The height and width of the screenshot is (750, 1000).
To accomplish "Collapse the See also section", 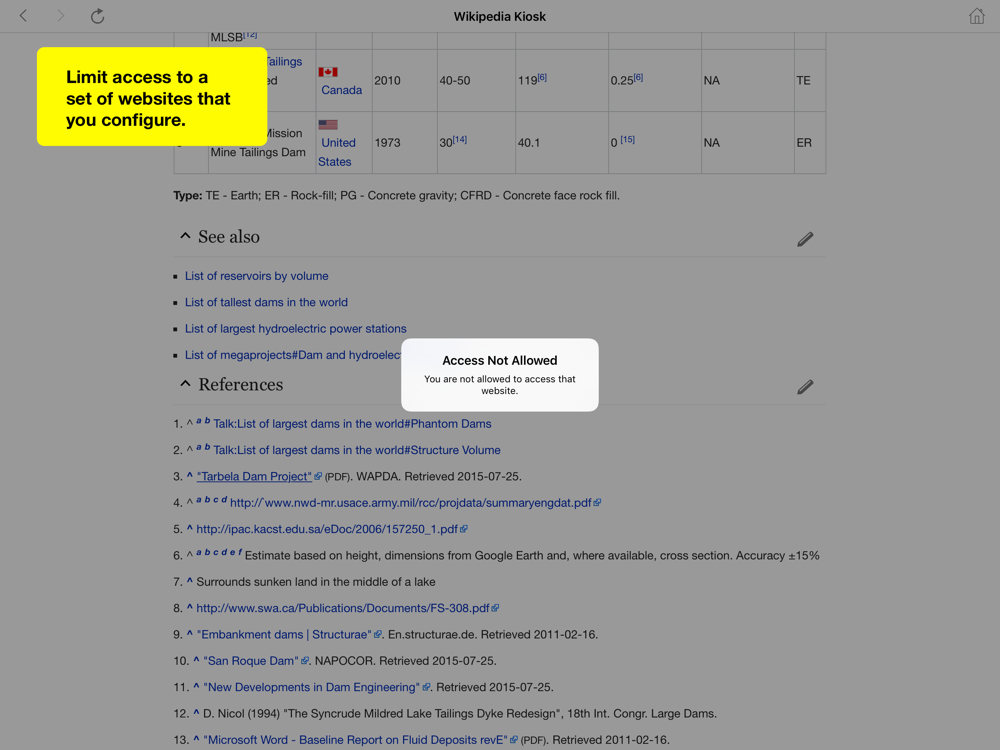I will [x=185, y=236].
